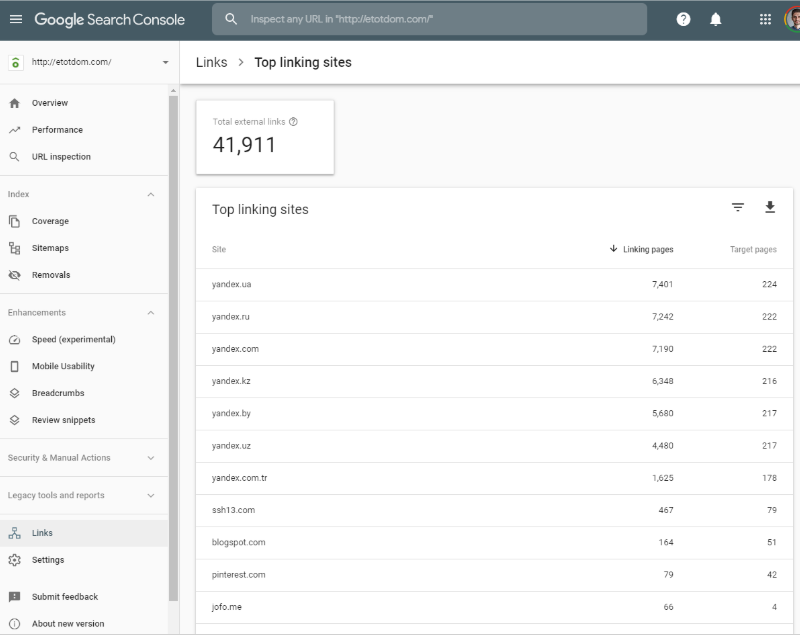The height and width of the screenshot is (637, 801).
Task: Click the filter rows icon
Action: (738, 207)
